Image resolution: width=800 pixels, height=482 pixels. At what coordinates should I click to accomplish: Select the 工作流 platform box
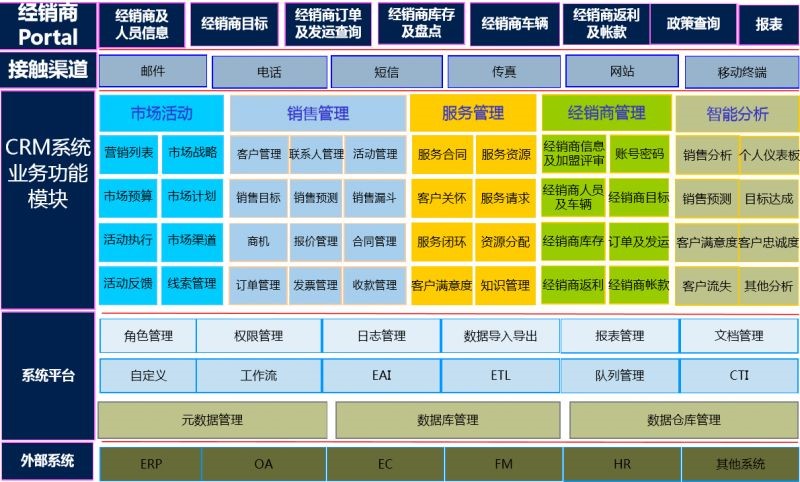click(258, 376)
